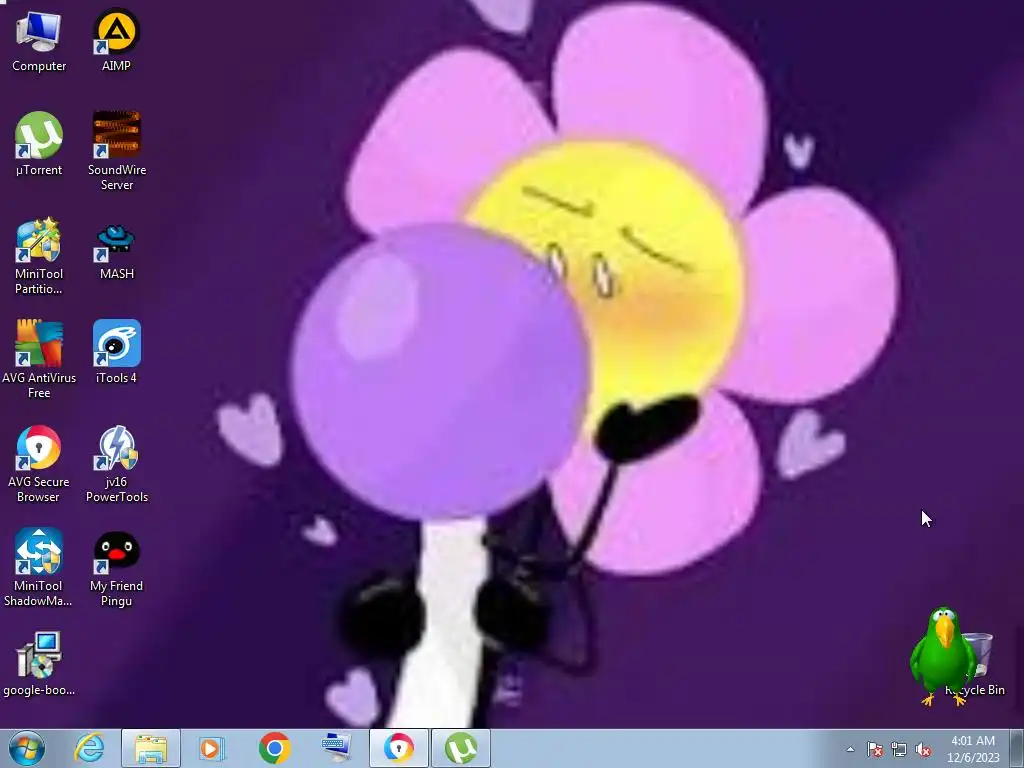Select AVG Secure Browser desktop shortcut
The image size is (1024, 768).
click(39, 464)
